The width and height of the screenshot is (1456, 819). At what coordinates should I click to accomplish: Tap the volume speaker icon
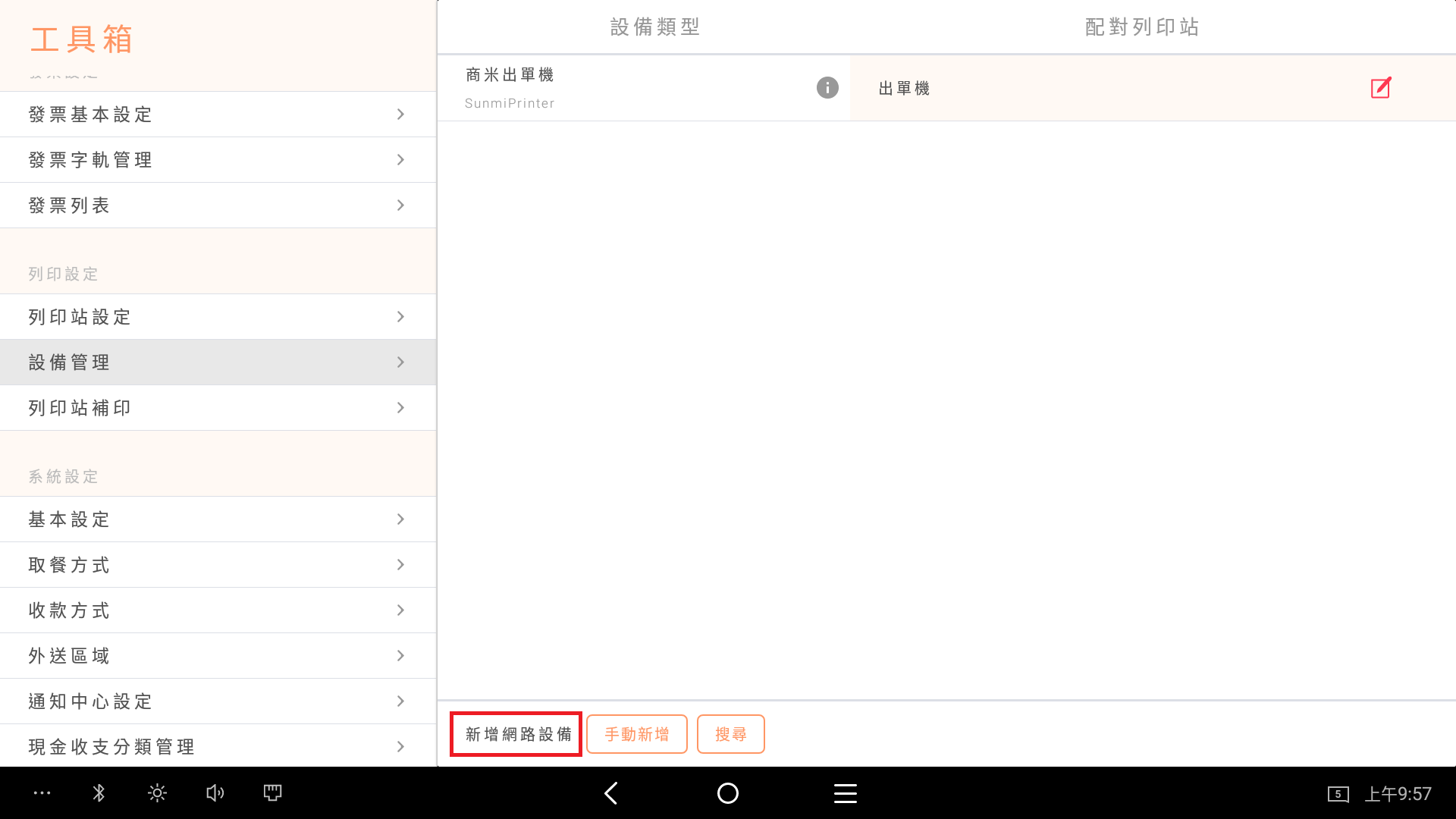(x=215, y=793)
